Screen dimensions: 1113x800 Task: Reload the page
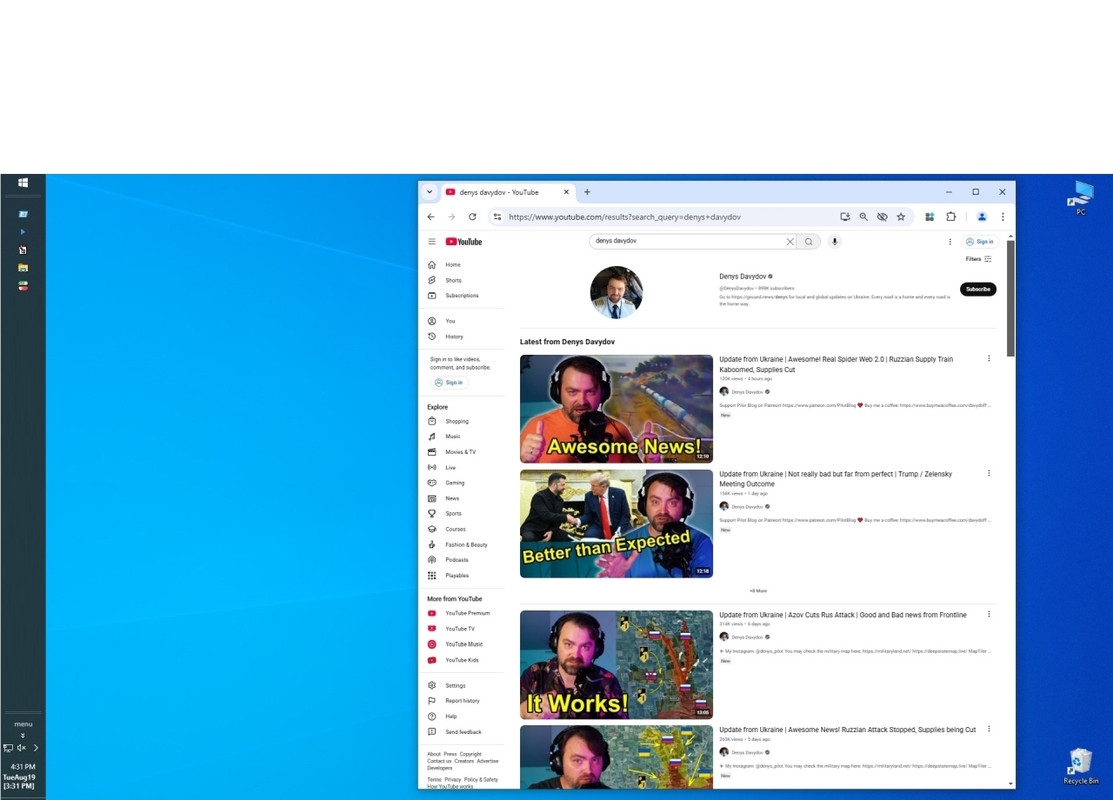tap(472, 217)
